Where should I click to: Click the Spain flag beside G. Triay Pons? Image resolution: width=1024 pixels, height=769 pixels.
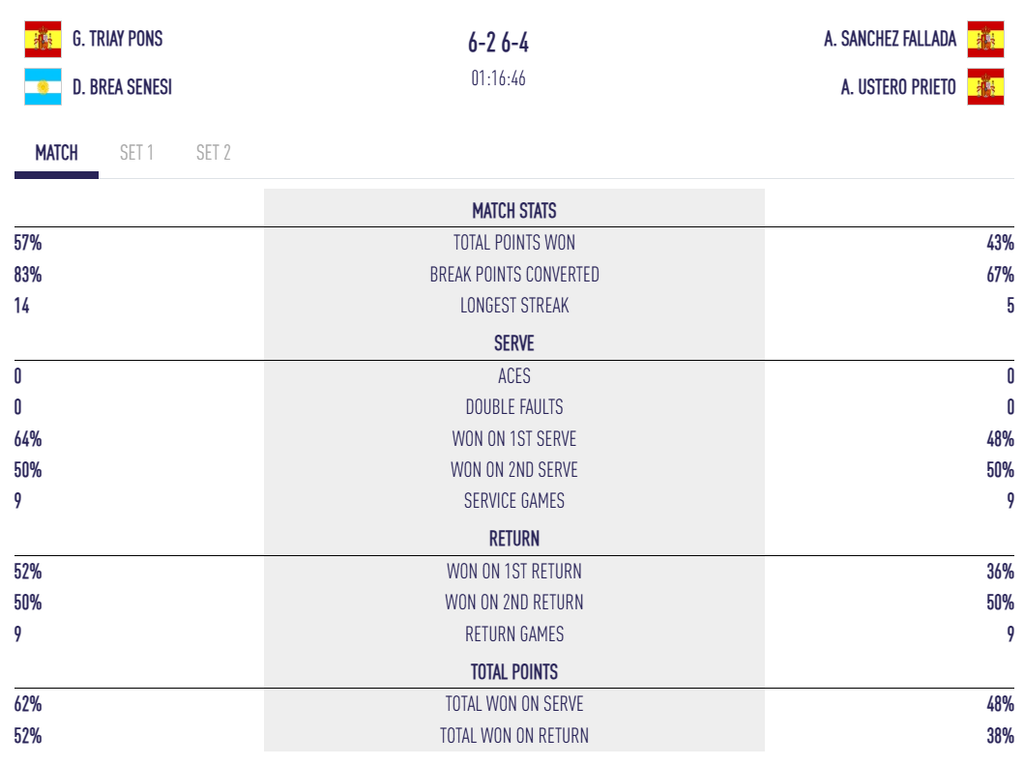pyautogui.click(x=43, y=39)
